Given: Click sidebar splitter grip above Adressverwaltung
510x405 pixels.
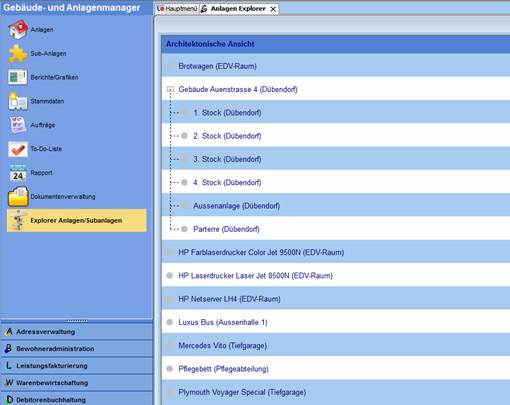Looking at the screenshot, I should [77, 321].
